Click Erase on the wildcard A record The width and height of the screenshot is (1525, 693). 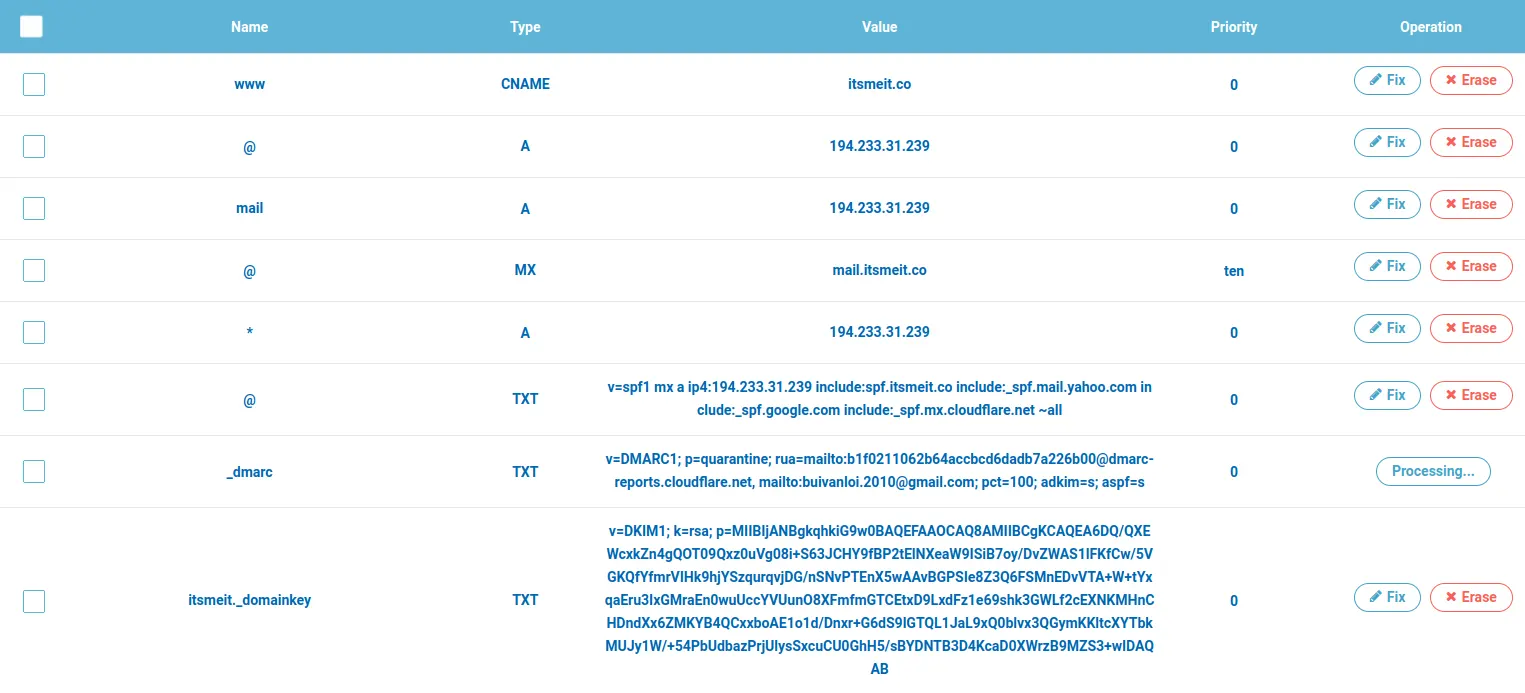click(x=1471, y=328)
